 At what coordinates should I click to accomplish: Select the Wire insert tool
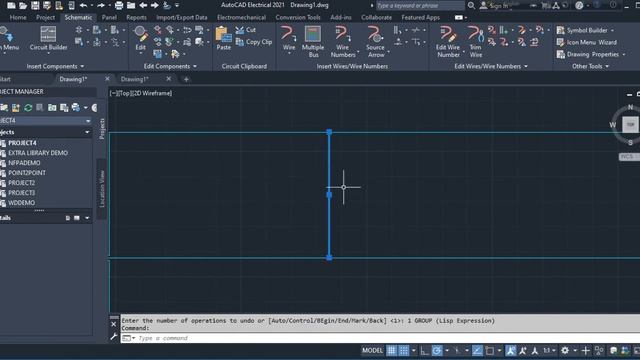289,38
